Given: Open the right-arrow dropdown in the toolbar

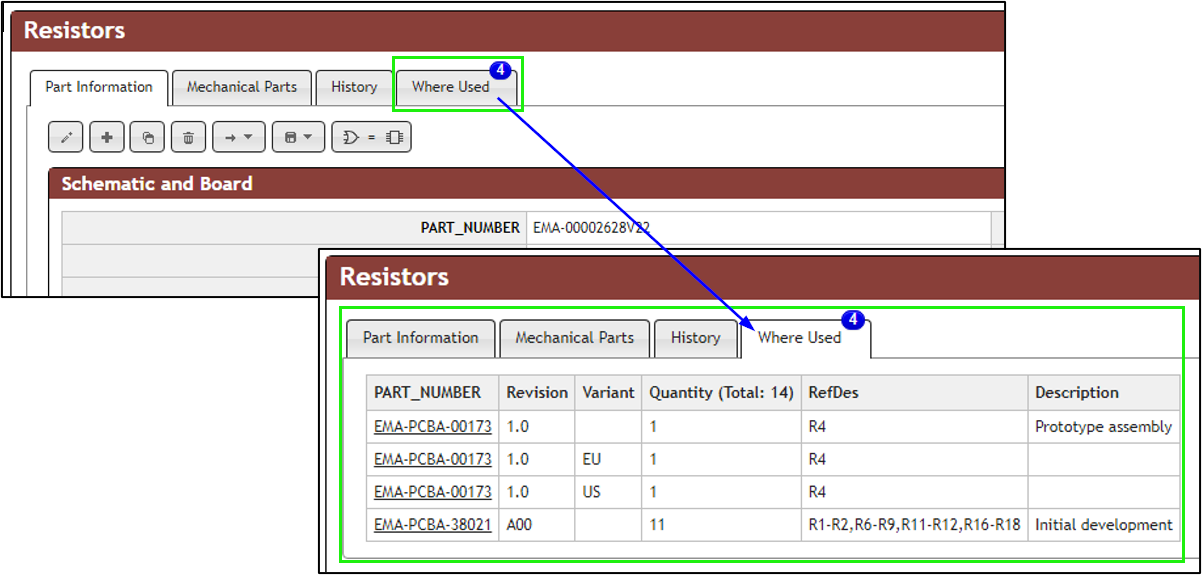Looking at the screenshot, I should point(238,138).
